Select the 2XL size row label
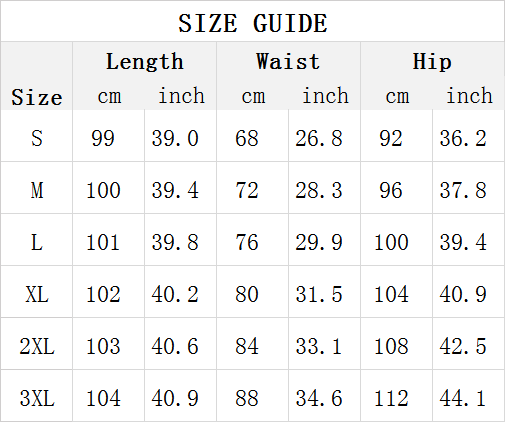Image resolution: width=505 pixels, height=422 pixels. pos(37,346)
